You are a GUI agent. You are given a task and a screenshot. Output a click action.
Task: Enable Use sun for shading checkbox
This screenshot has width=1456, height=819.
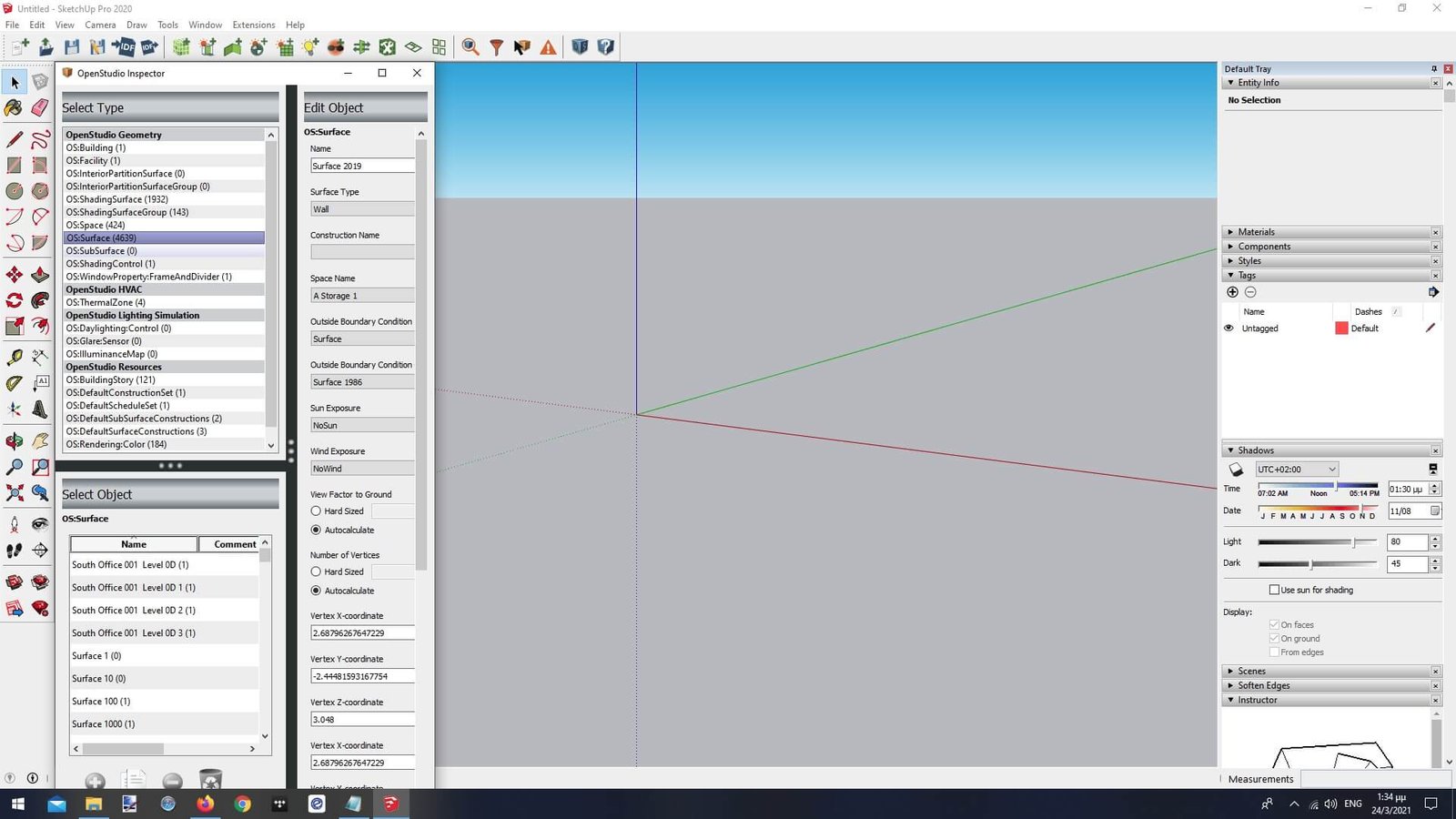[x=1275, y=590]
